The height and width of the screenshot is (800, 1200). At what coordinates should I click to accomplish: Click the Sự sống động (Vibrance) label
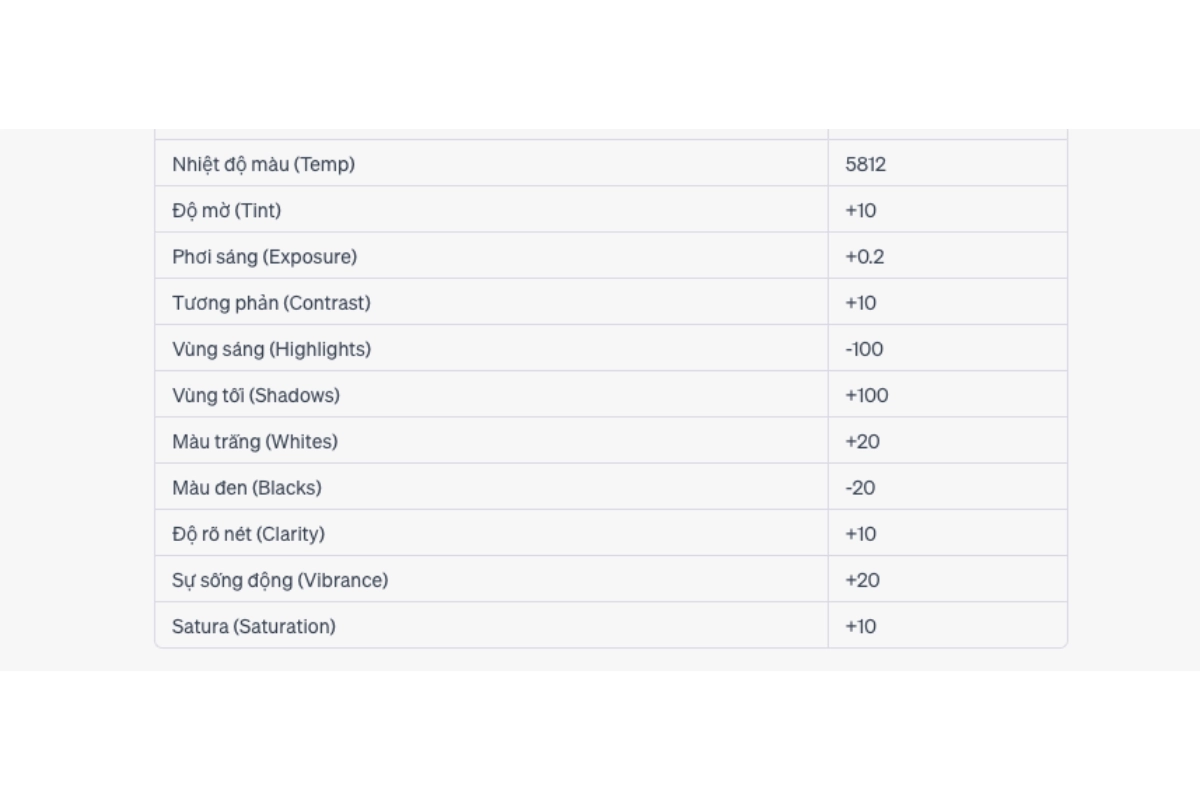[280, 580]
